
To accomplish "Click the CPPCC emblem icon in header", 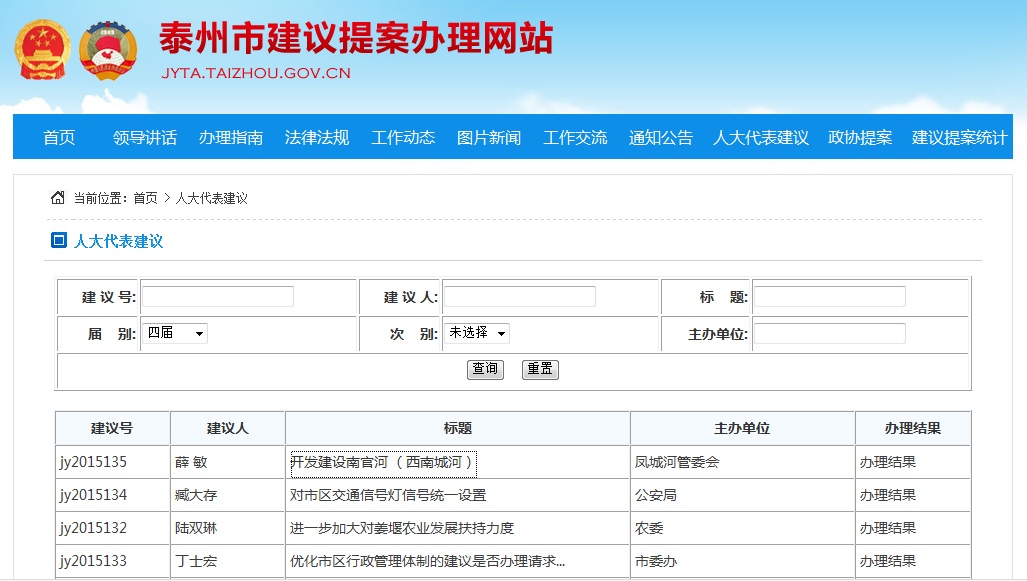I will 108,49.
